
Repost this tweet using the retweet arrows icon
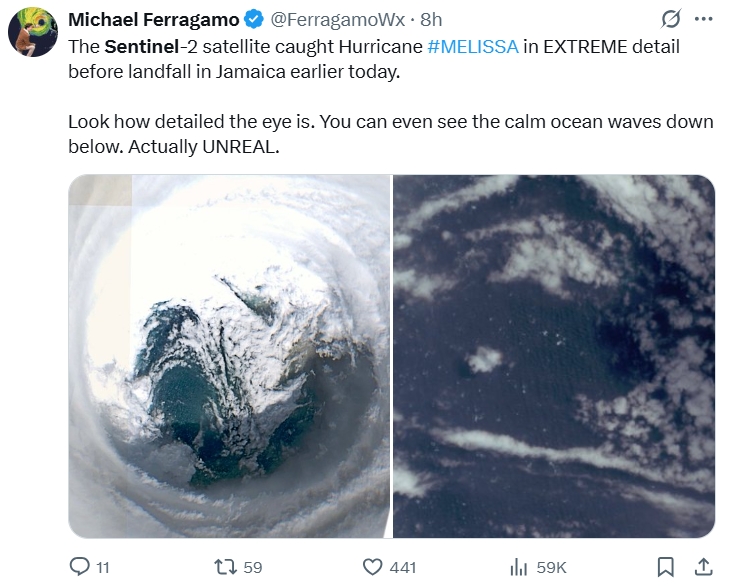pos(226,567)
